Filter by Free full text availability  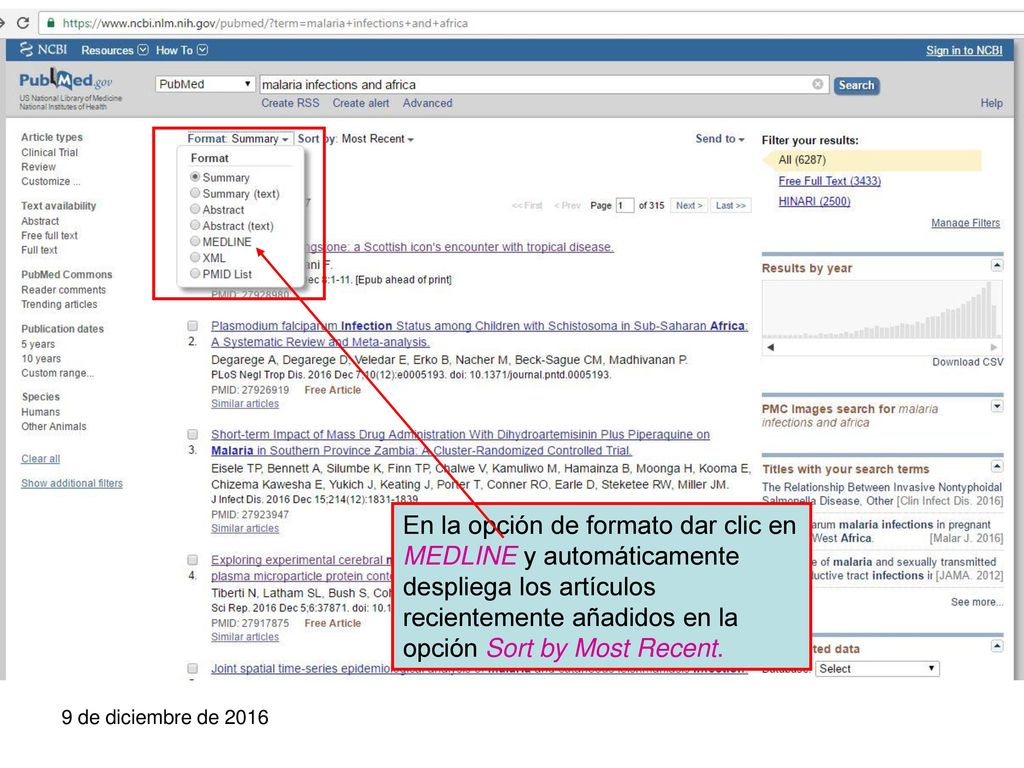[x=49, y=235]
